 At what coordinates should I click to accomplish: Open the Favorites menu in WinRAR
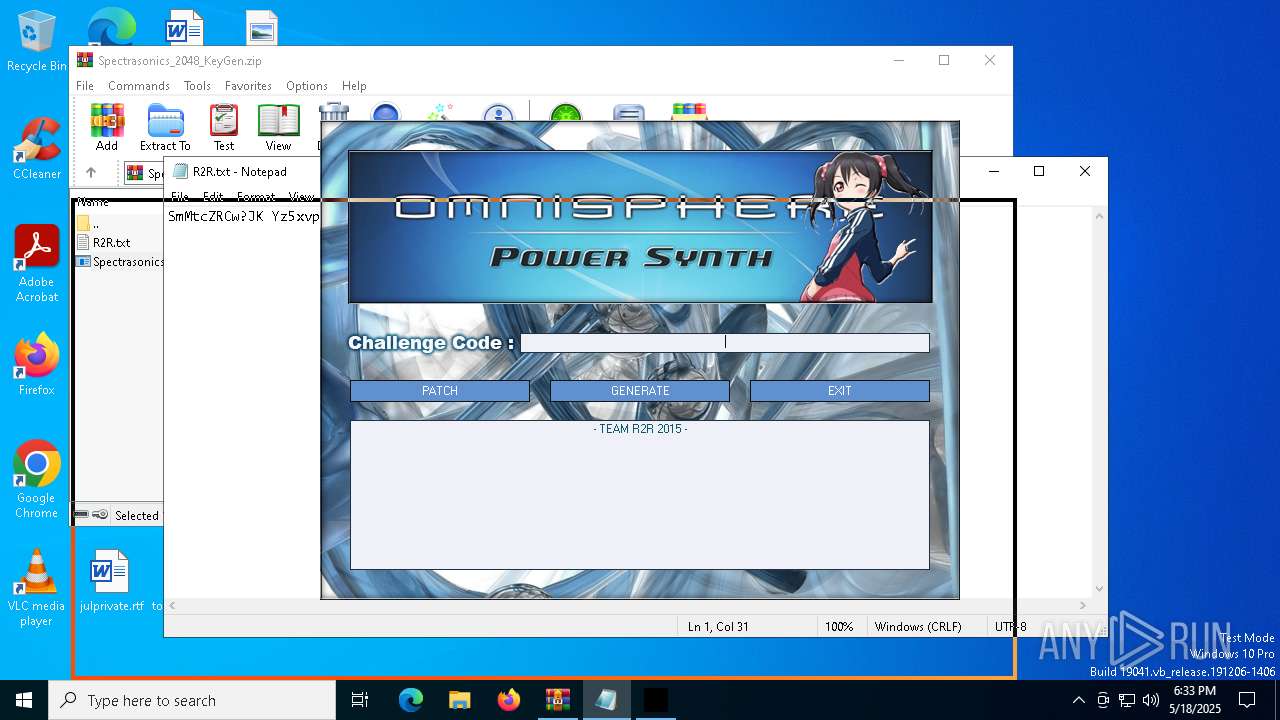click(248, 86)
